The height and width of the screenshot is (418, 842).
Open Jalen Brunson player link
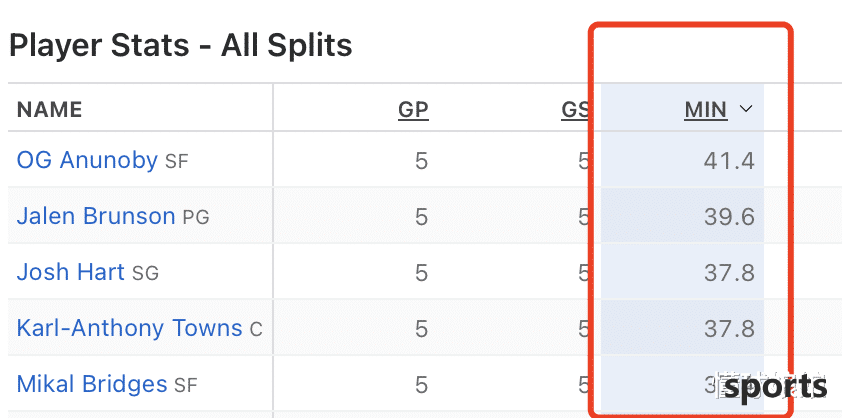(x=96, y=216)
